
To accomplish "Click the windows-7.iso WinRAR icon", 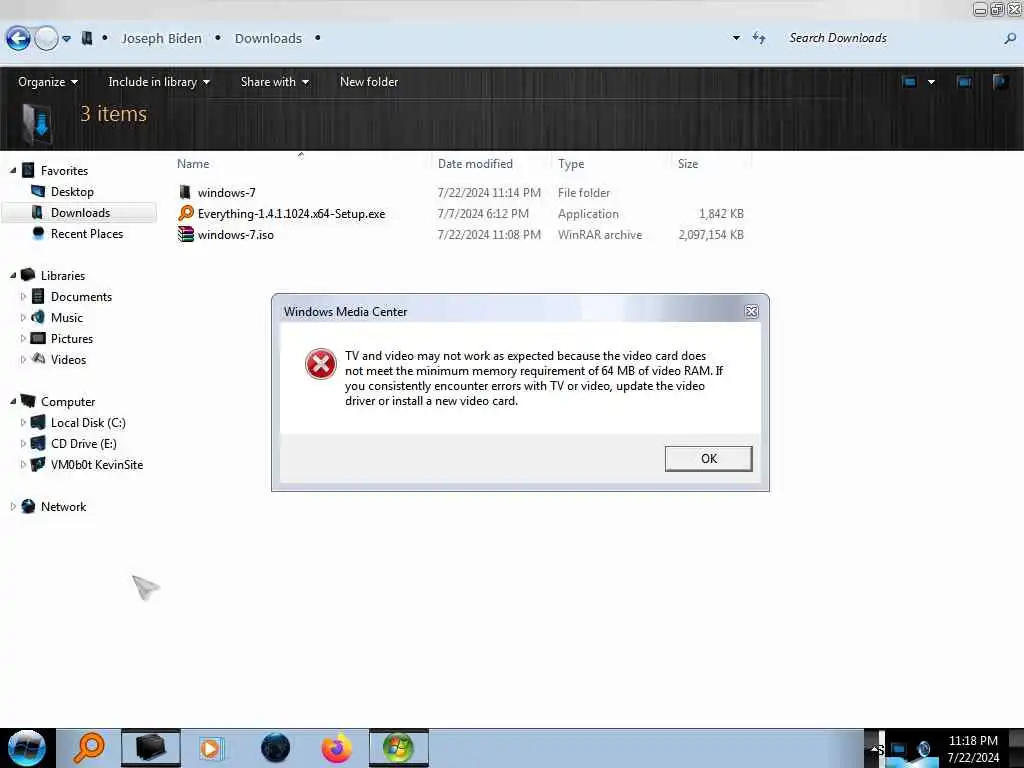I will coord(186,234).
